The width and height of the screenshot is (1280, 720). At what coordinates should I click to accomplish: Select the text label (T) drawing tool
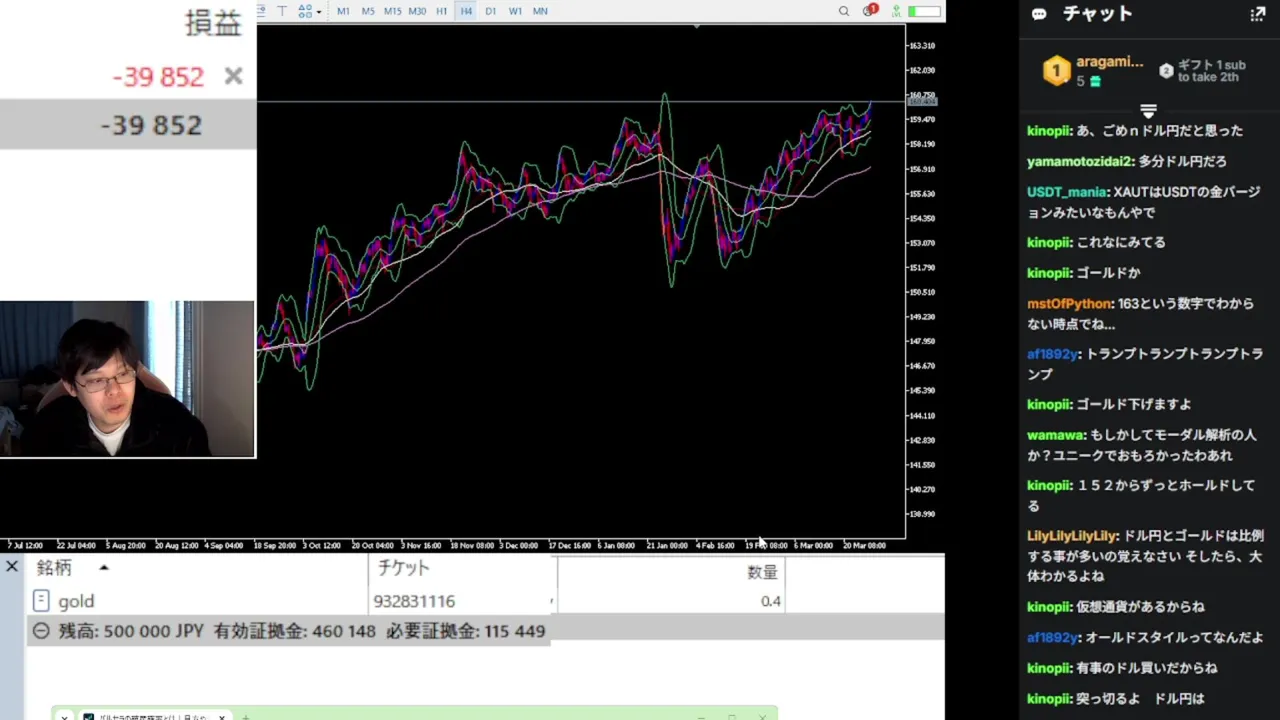click(282, 11)
